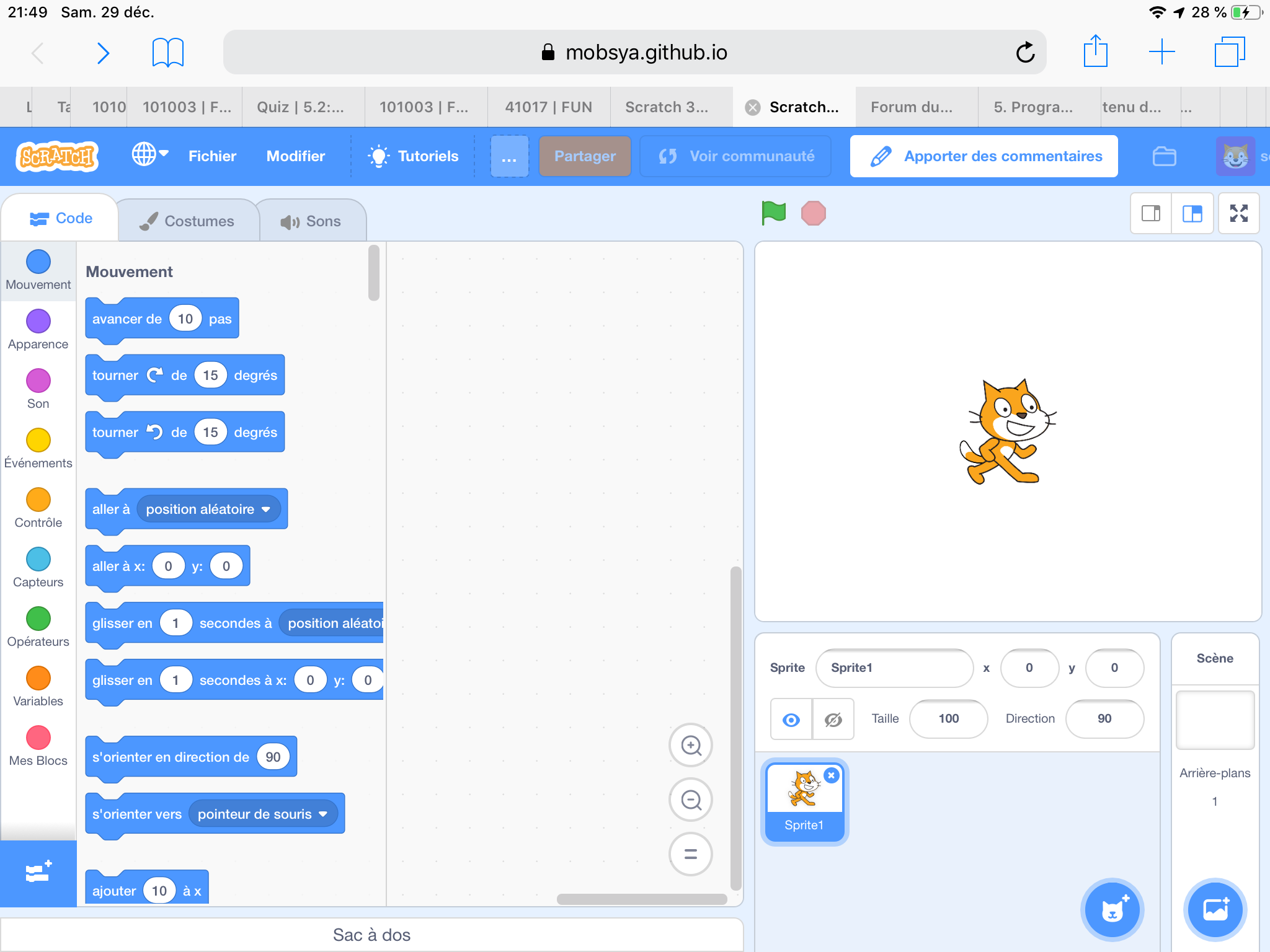Select the Opérateurs block category
This screenshot has height=952, width=1270.
click(x=38, y=627)
